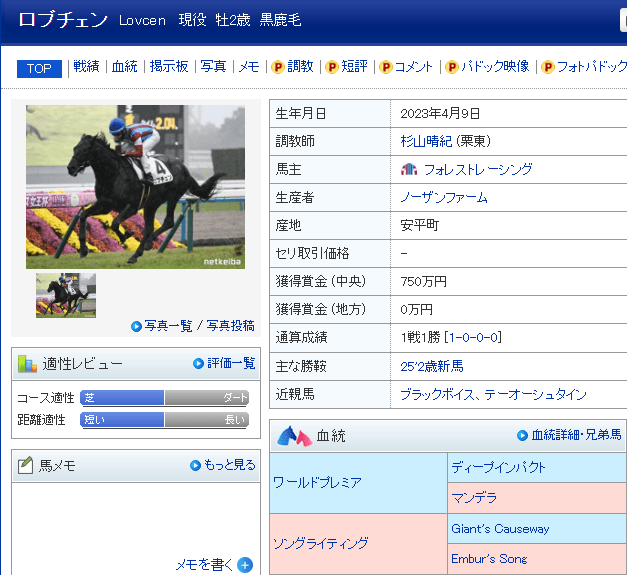The width and height of the screenshot is (627, 575).
Task: Click the 750万円 earnings value
Action: [x=423, y=282]
